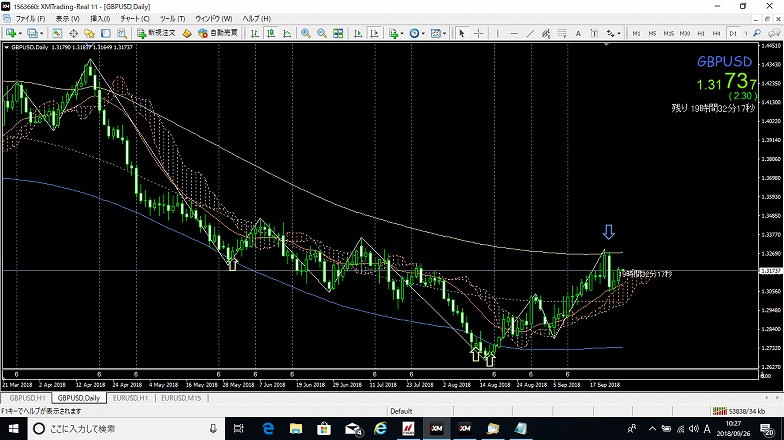The height and width of the screenshot is (440, 784).
Task: Select the text label 'A' tool
Action: (580, 33)
